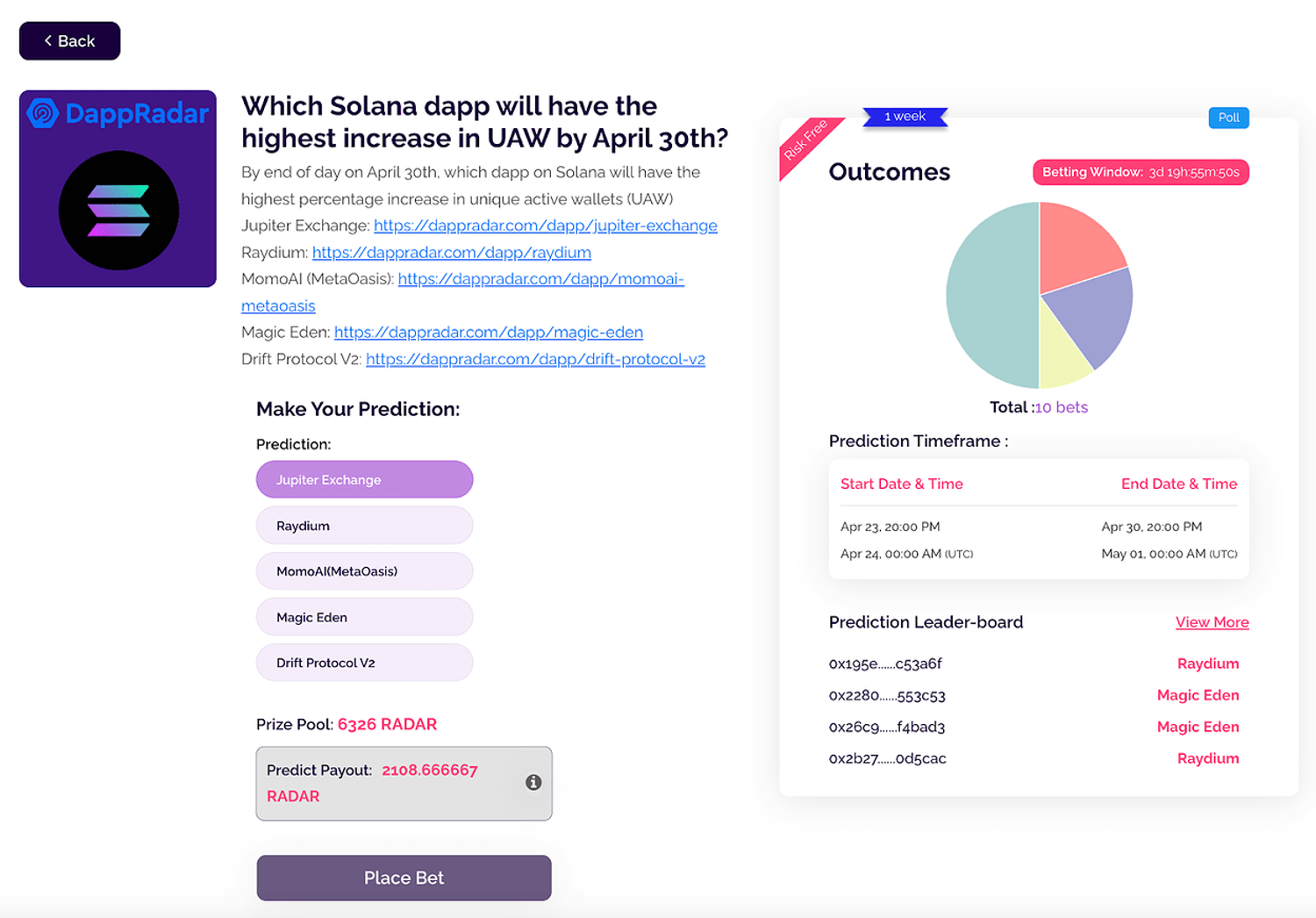Open the Raydium dappradar link
1316x918 pixels.
451,253
